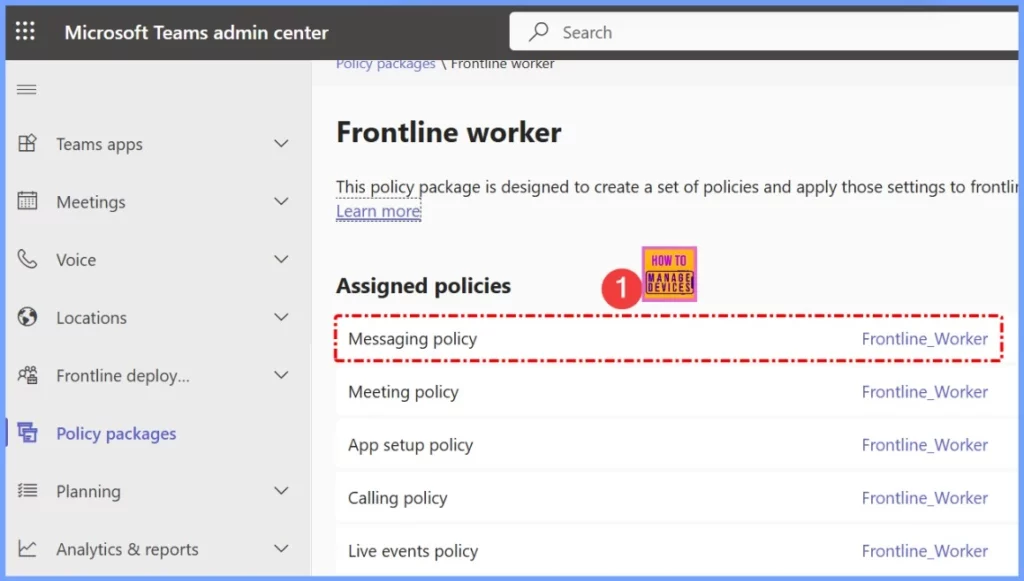Open Frontline_Worker link for App setup policy
1024x581 pixels.
coord(924,445)
